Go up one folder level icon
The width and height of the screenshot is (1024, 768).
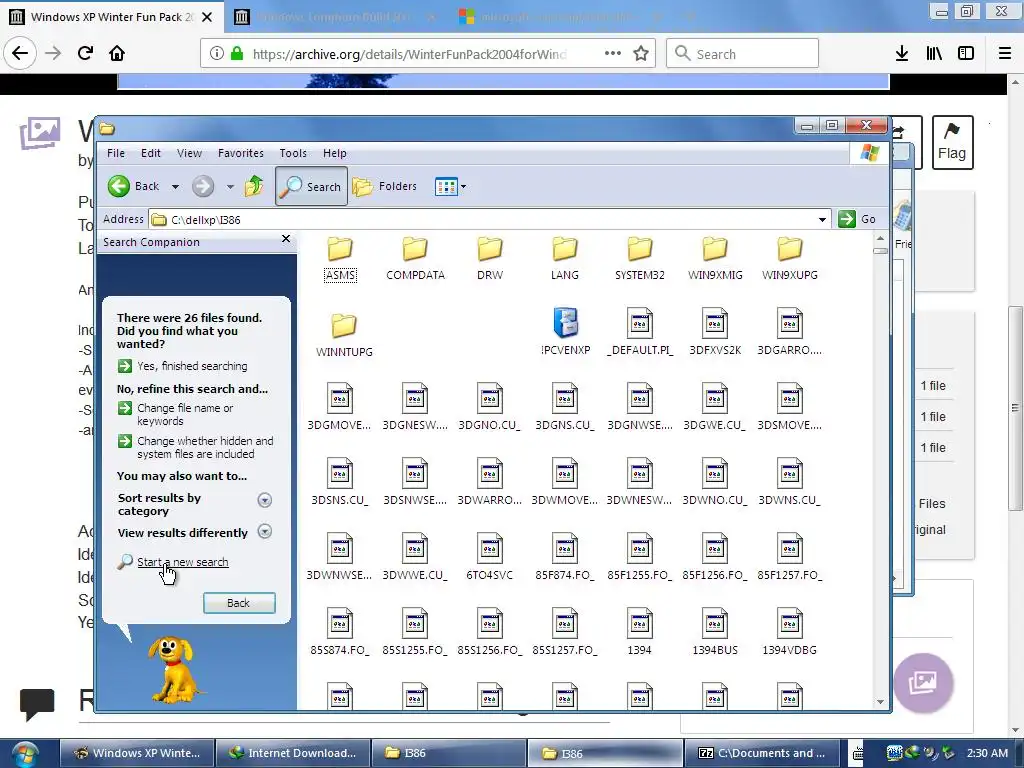click(253, 186)
